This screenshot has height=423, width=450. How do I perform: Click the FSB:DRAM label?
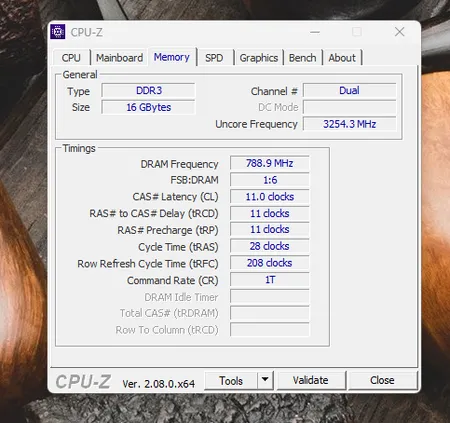(194, 180)
